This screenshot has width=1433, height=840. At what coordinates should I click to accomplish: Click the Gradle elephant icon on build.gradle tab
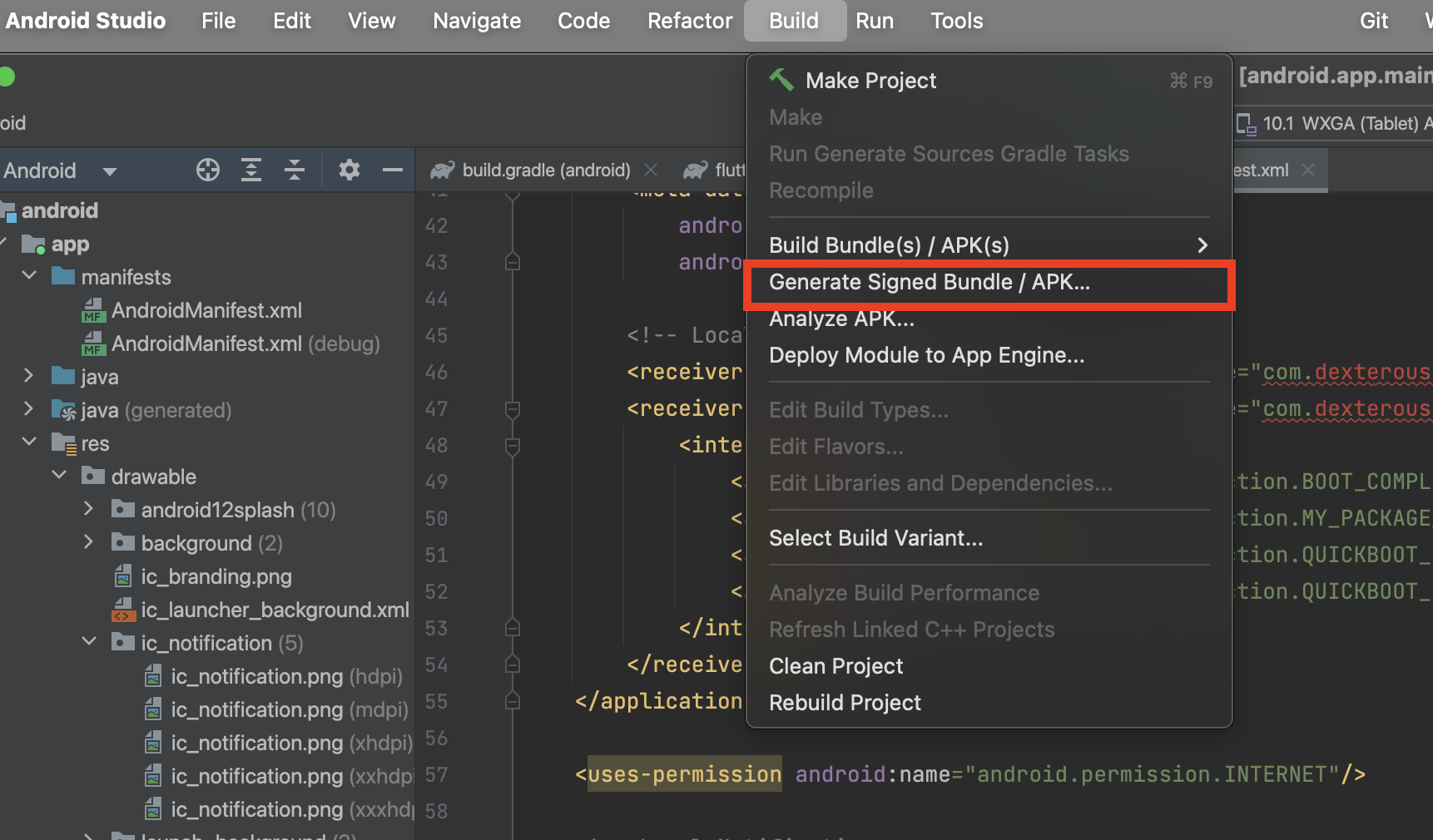(442, 170)
